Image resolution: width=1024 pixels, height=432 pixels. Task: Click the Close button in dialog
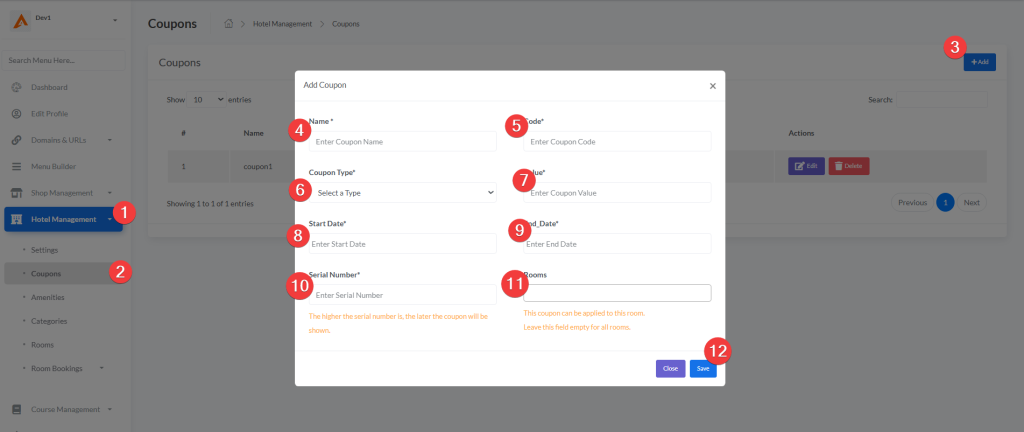(x=670, y=369)
